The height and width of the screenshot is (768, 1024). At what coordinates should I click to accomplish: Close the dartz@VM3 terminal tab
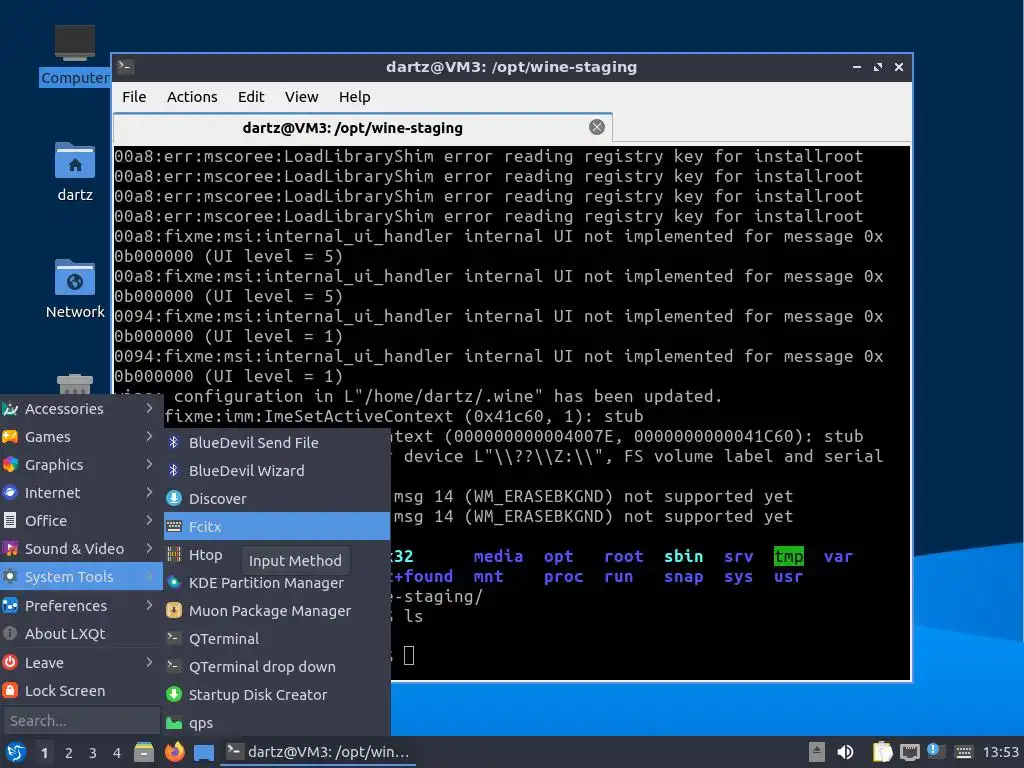(x=596, y=127)
